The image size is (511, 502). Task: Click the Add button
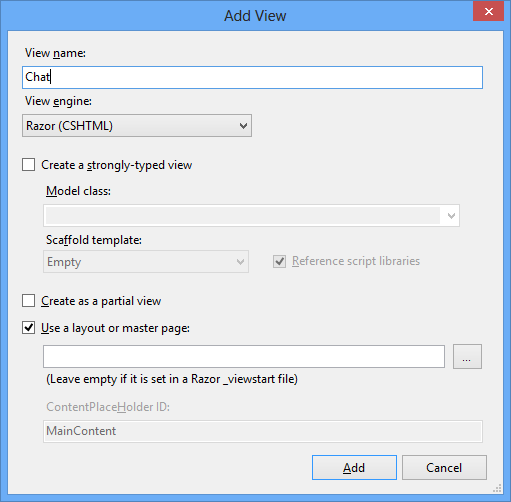point(354,467)
